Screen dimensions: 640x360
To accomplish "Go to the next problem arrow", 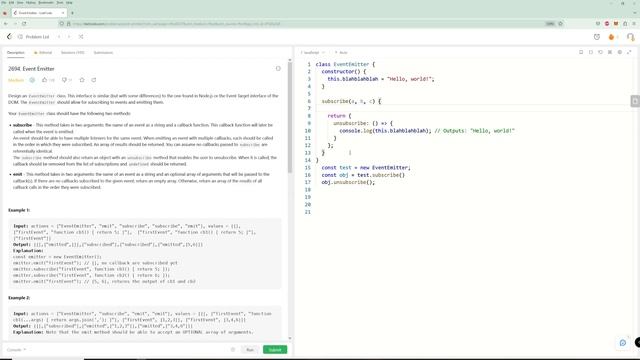I will pos(69,37).
